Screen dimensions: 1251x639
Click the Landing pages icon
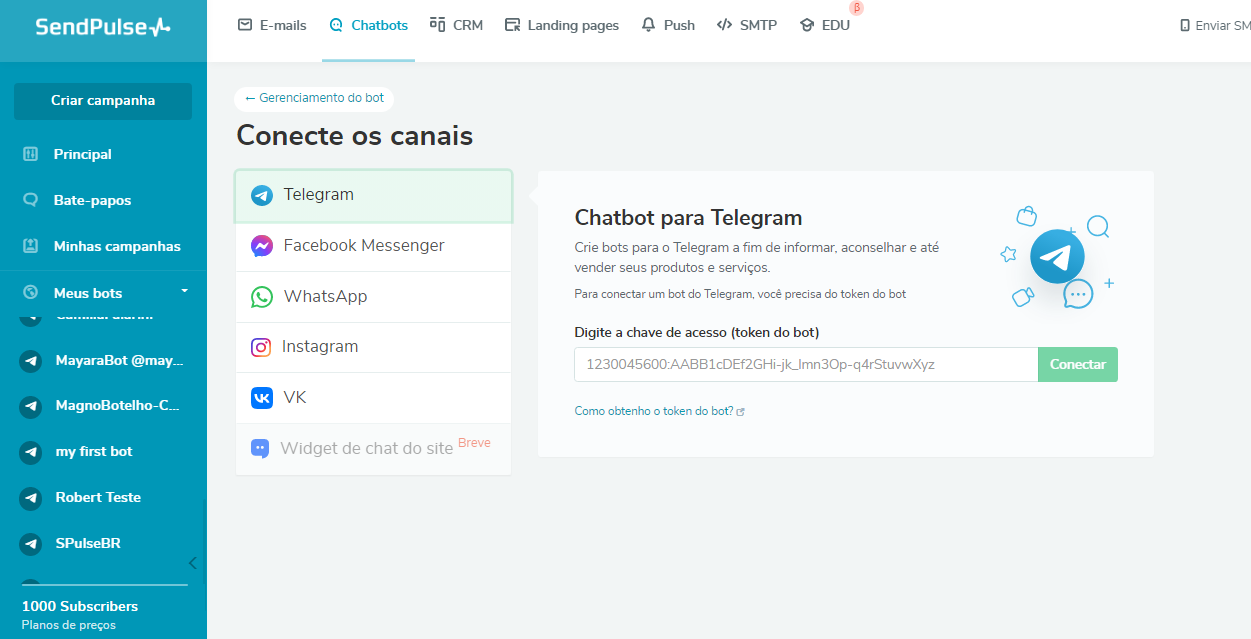(513, 25)
